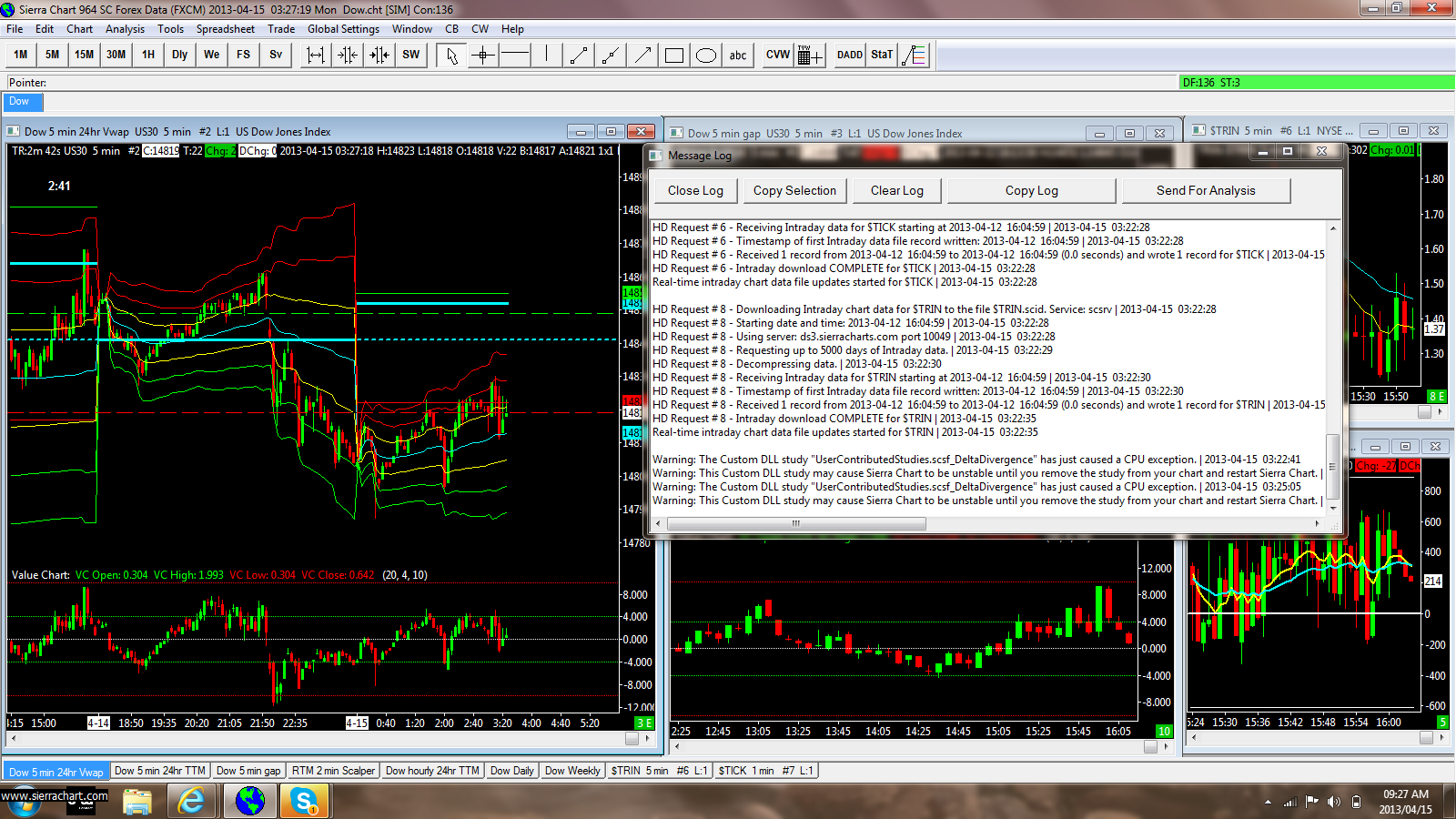Viewport: 1456px width, 819px height.
Task: Set 5M bar period button
Action: pyautogui.click(x=53, y=55)
